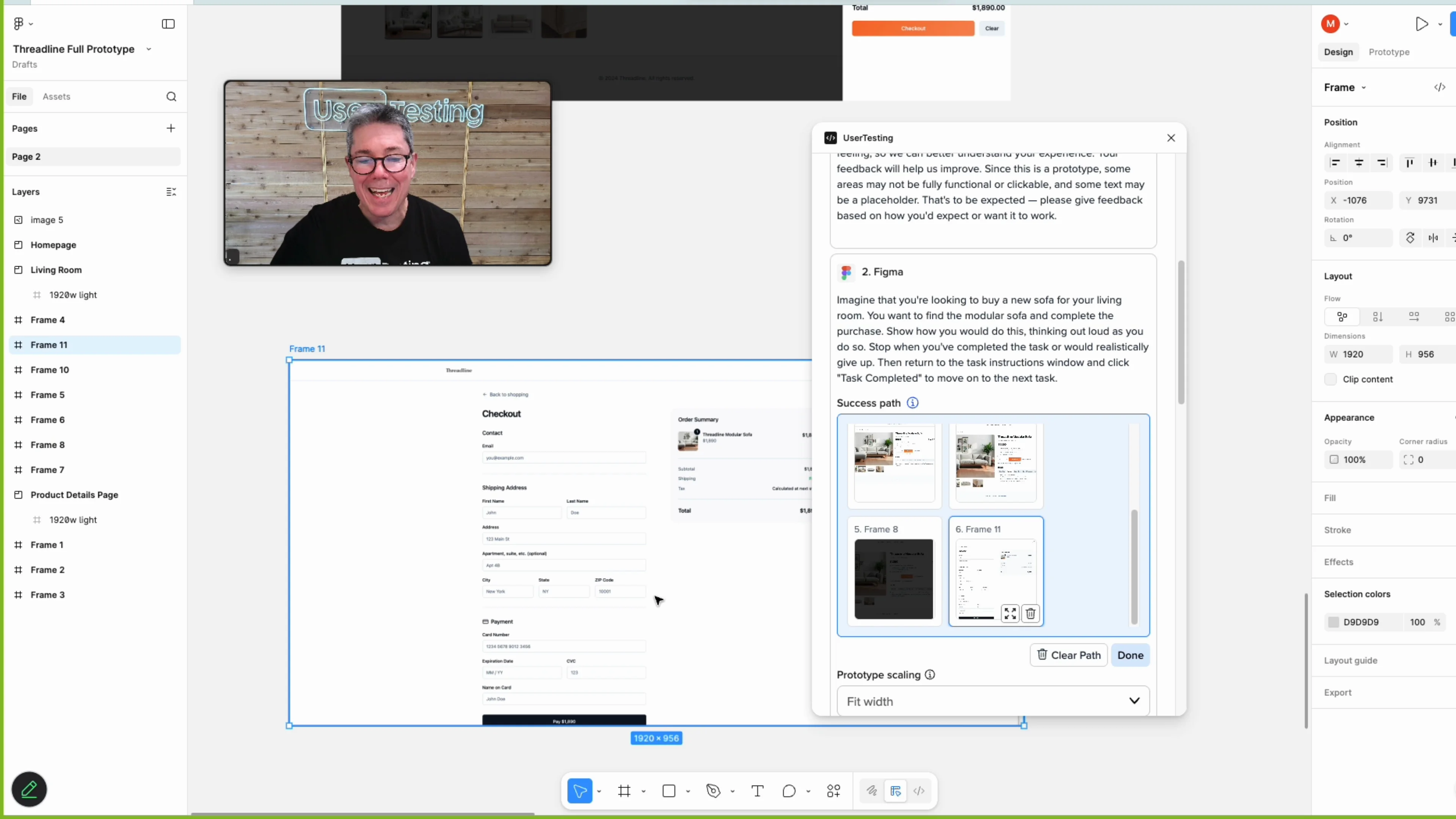Select the Frame tool in bottom toolbar
Viewport: 1456px width, 819px height.
pyautogui.click(x=624, y=791)
